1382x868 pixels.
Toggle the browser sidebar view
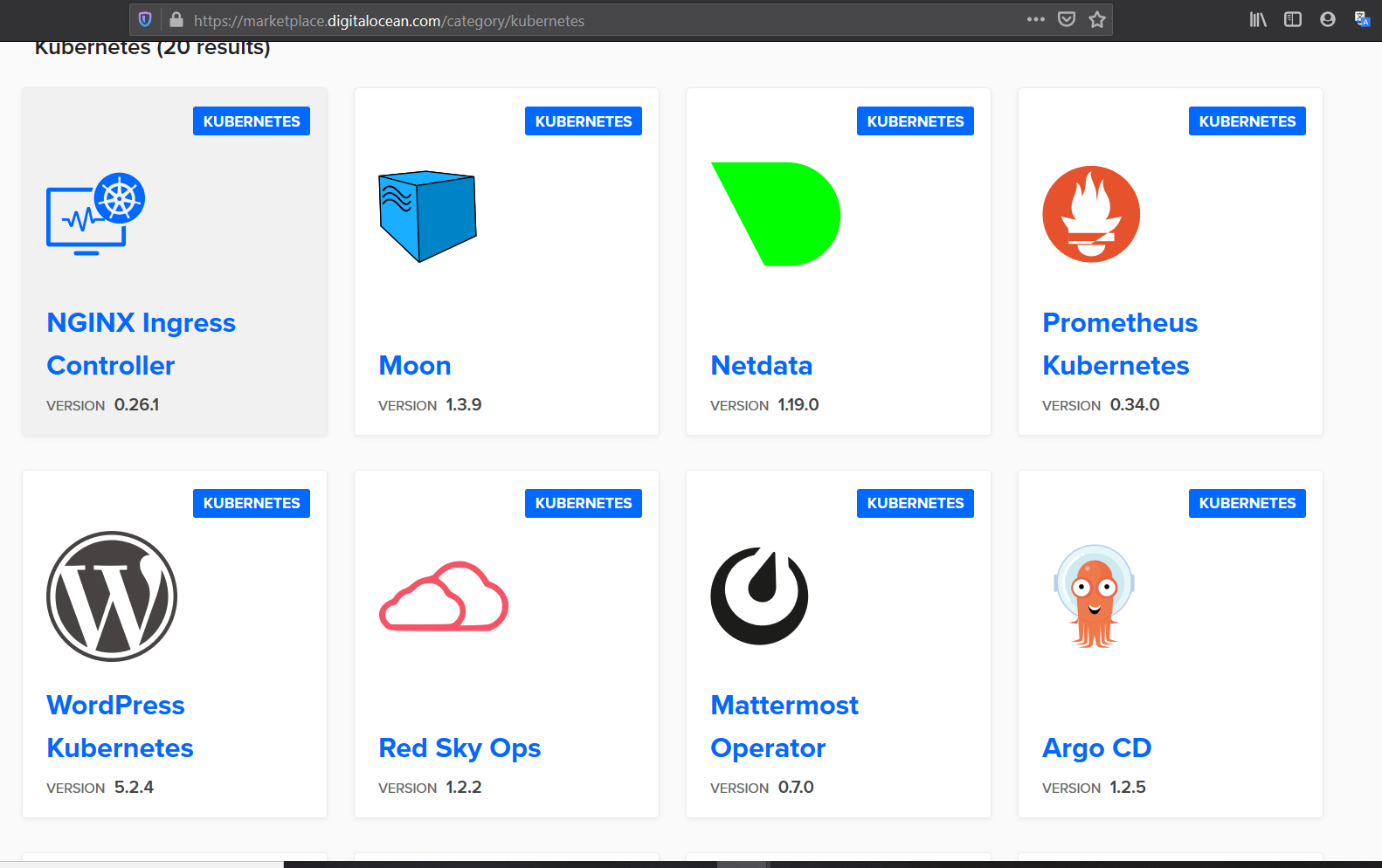coord(1292,19)
